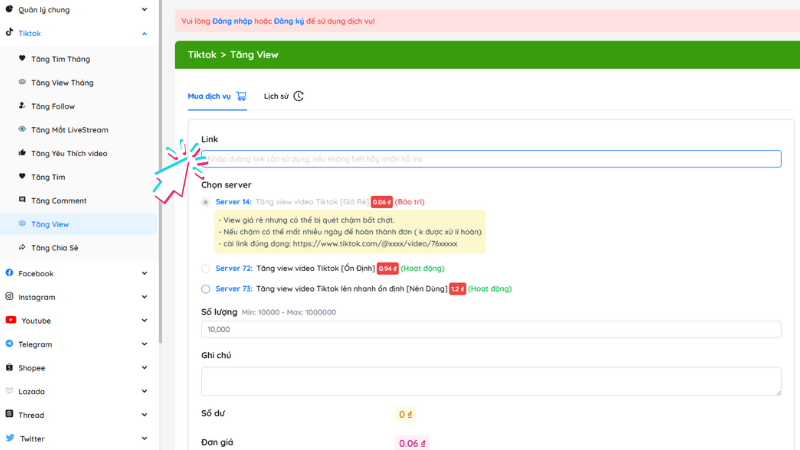Go to Tăng Mắt LiveStream
This screenshot has height=450, width=800.
pos(79,130)
